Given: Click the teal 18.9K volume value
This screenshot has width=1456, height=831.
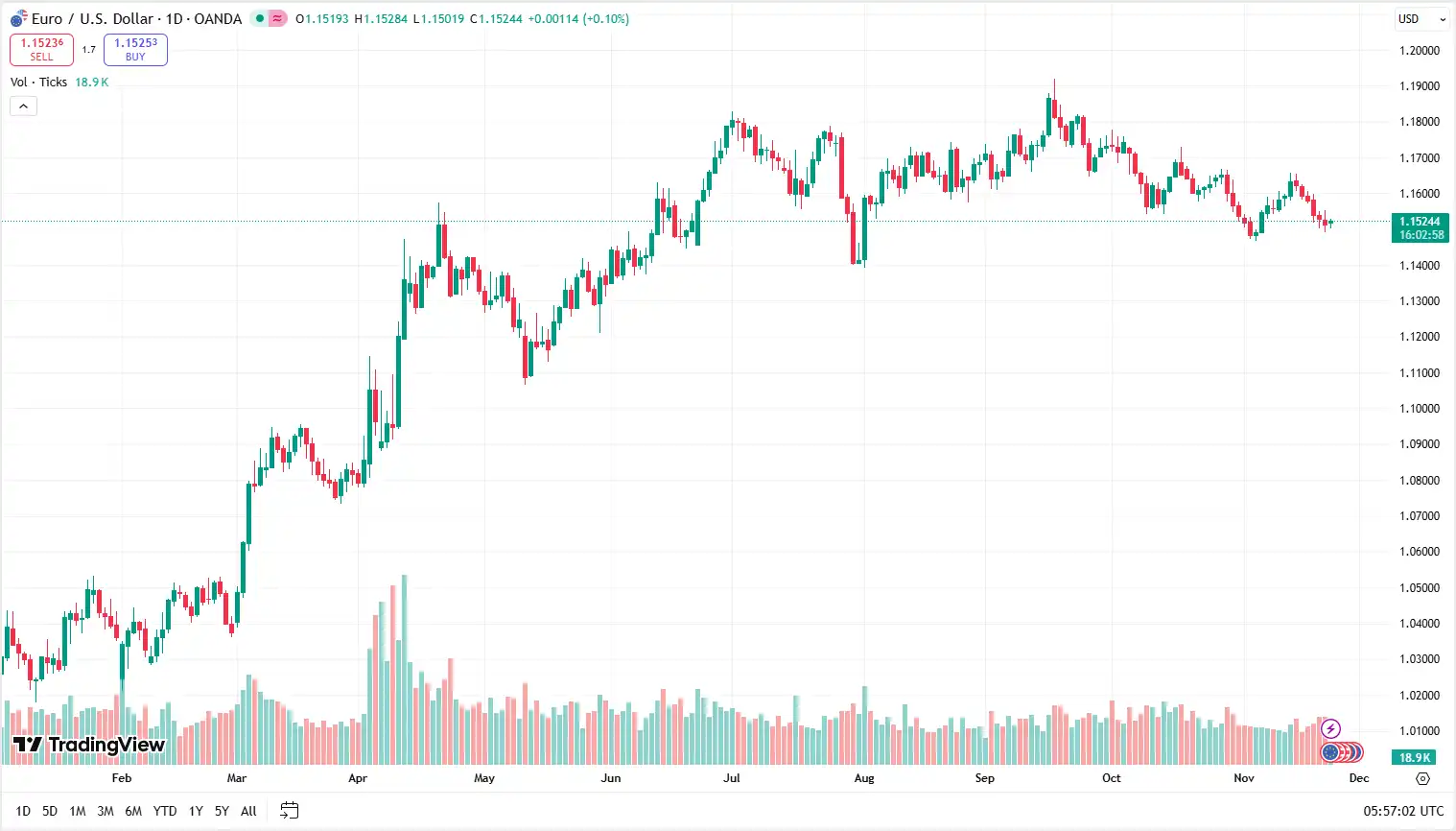Looking at the screenshot, I should pyautogui.click(x=92, y=82).
